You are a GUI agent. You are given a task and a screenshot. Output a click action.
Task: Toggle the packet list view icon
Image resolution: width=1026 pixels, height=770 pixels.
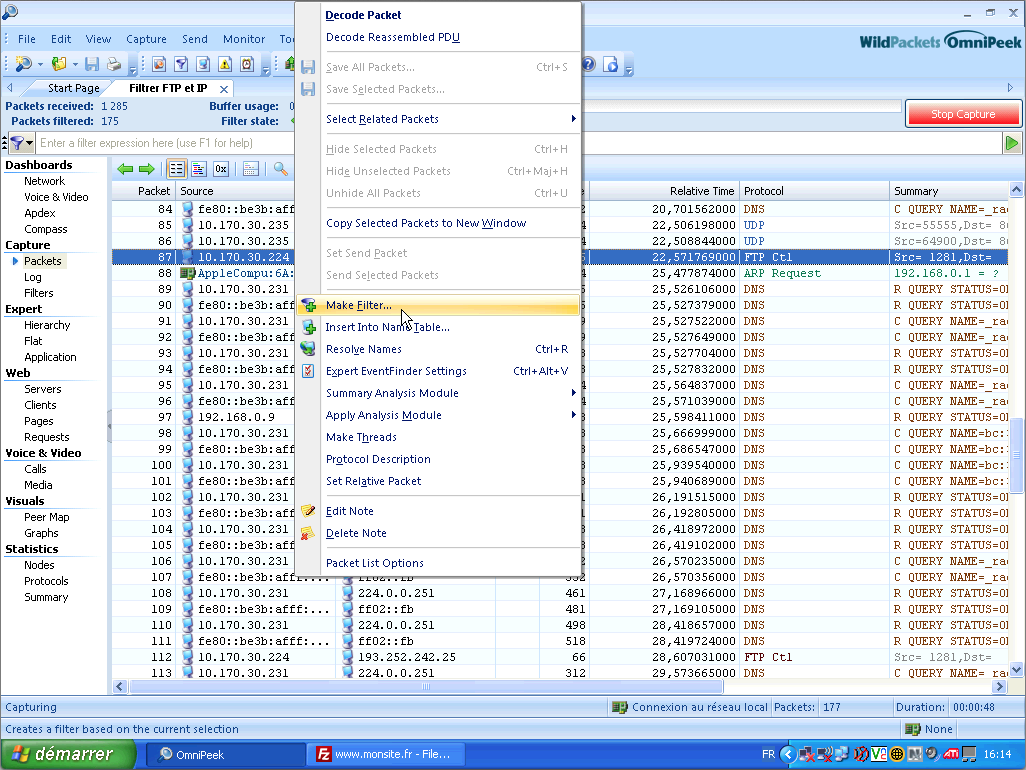click(177, 169)
